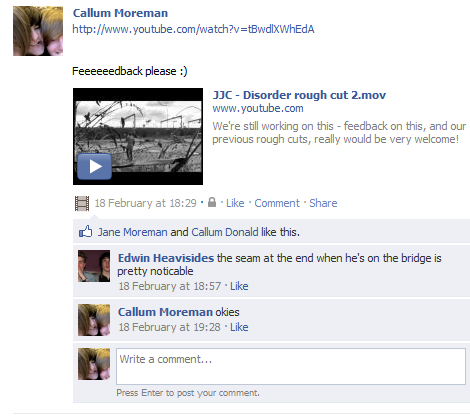Image resolution: width=470 pixels, height=417 pixels.
Task: Like Callum Moreman's okies comment
Action: pos(239,327)
